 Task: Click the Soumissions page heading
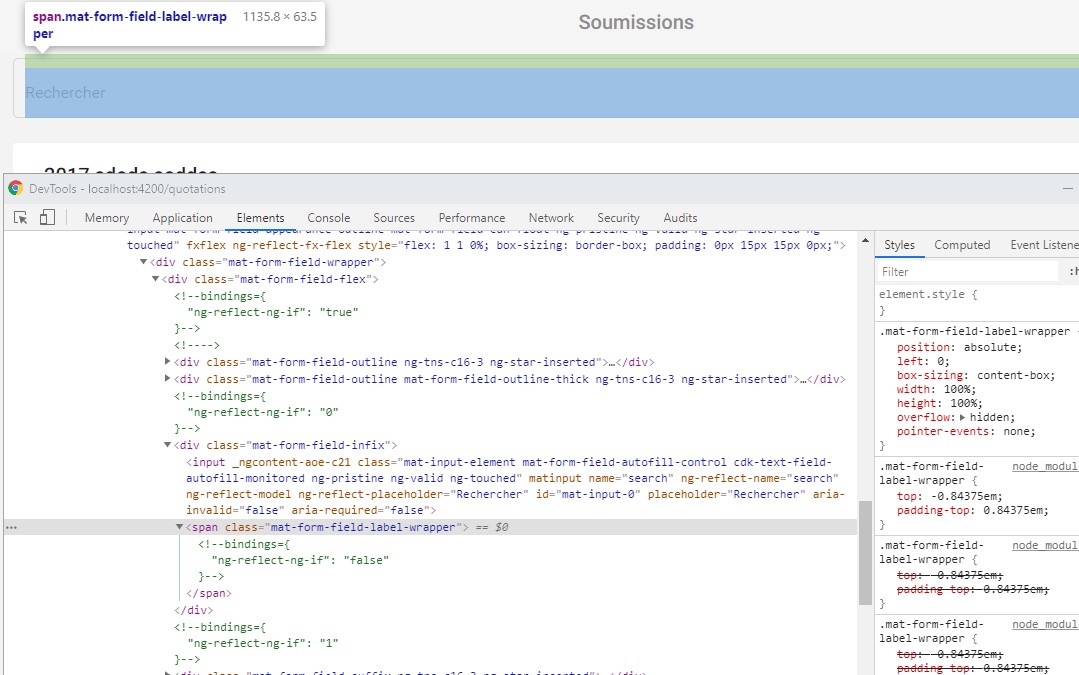[636, 22]
